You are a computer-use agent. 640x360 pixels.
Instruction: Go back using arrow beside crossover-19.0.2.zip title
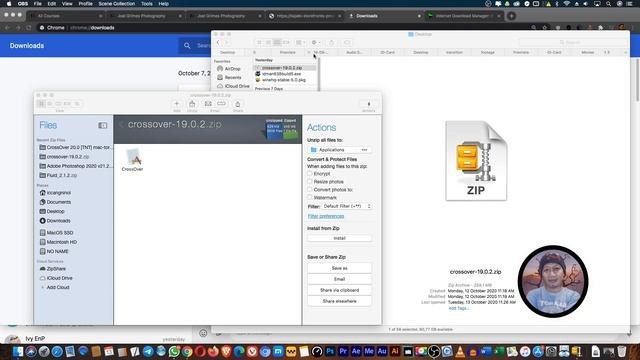tap(121, 124)
